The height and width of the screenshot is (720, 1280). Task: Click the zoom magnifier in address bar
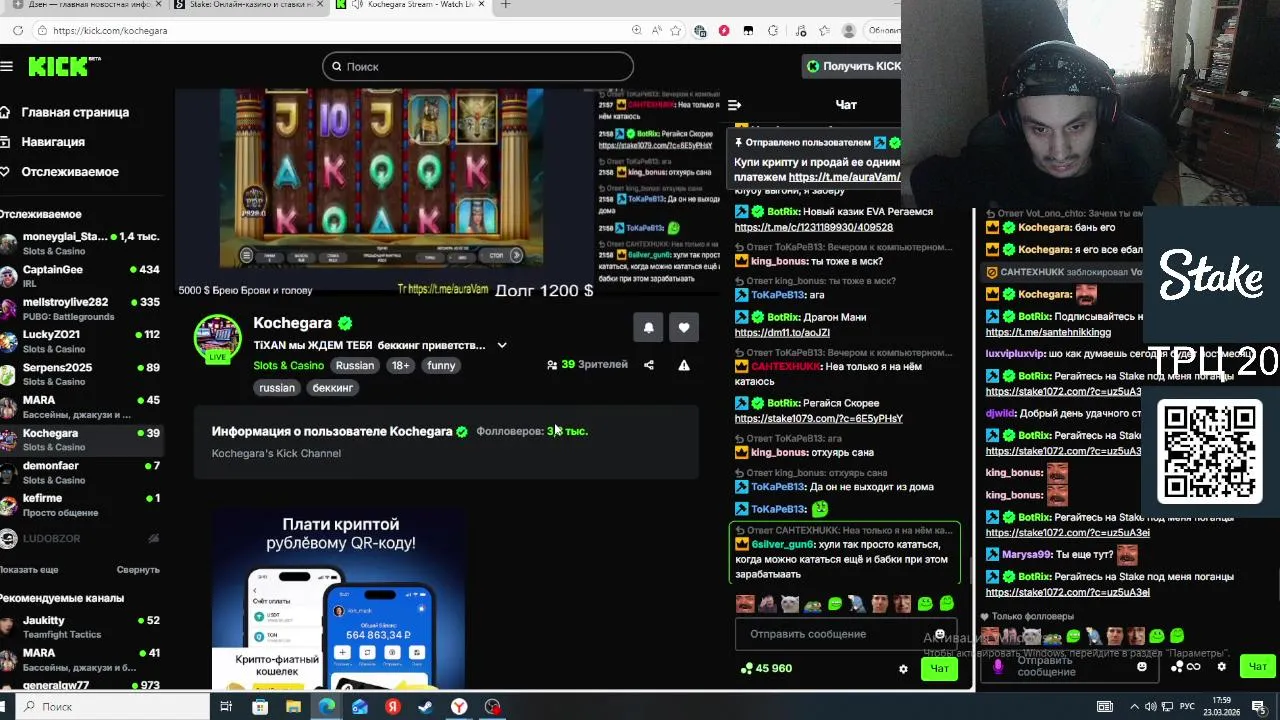point(637,31)
